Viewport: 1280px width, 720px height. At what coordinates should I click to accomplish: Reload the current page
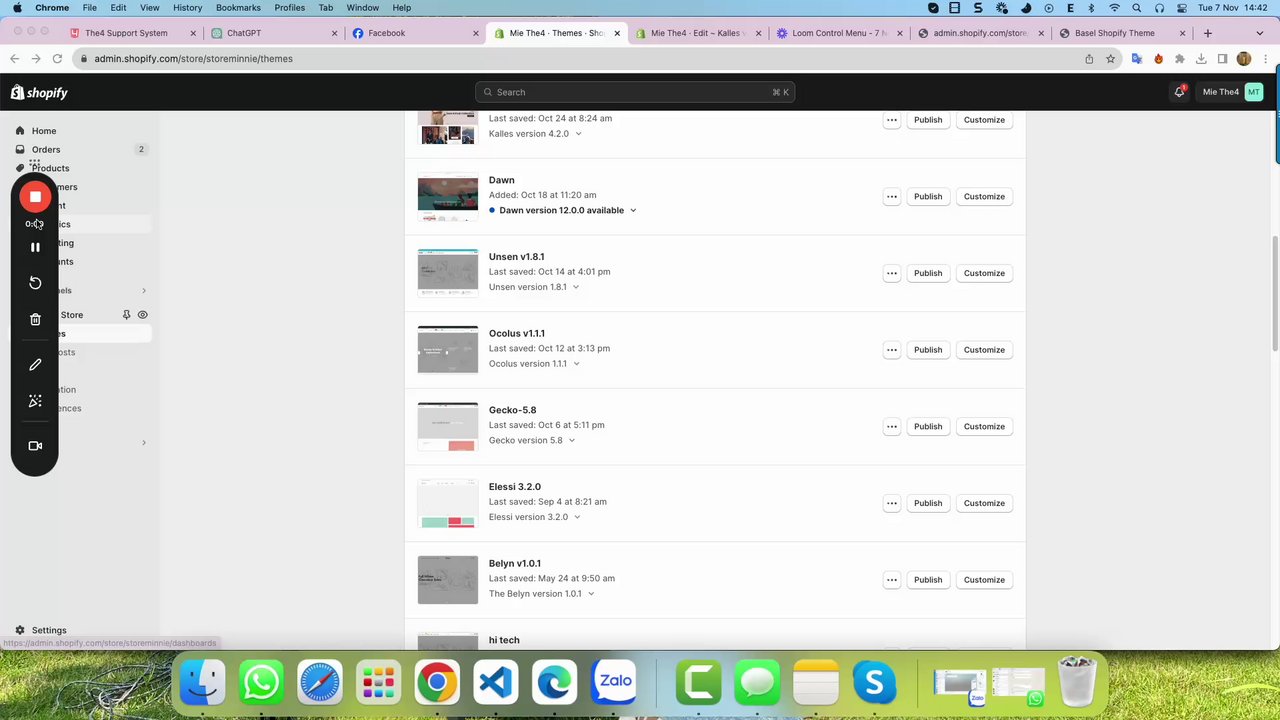(57, 59)
